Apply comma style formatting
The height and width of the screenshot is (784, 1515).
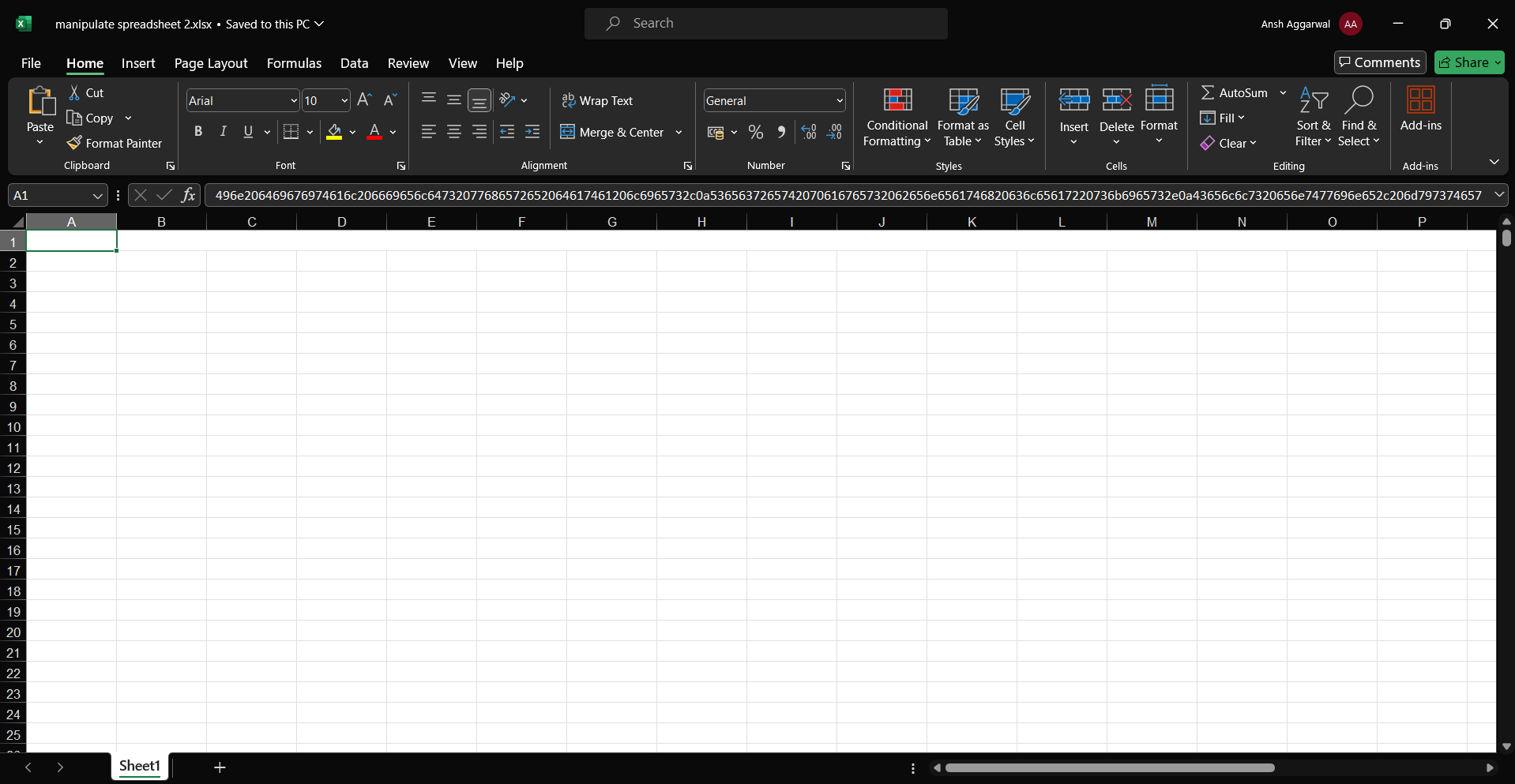coord(781,132)
